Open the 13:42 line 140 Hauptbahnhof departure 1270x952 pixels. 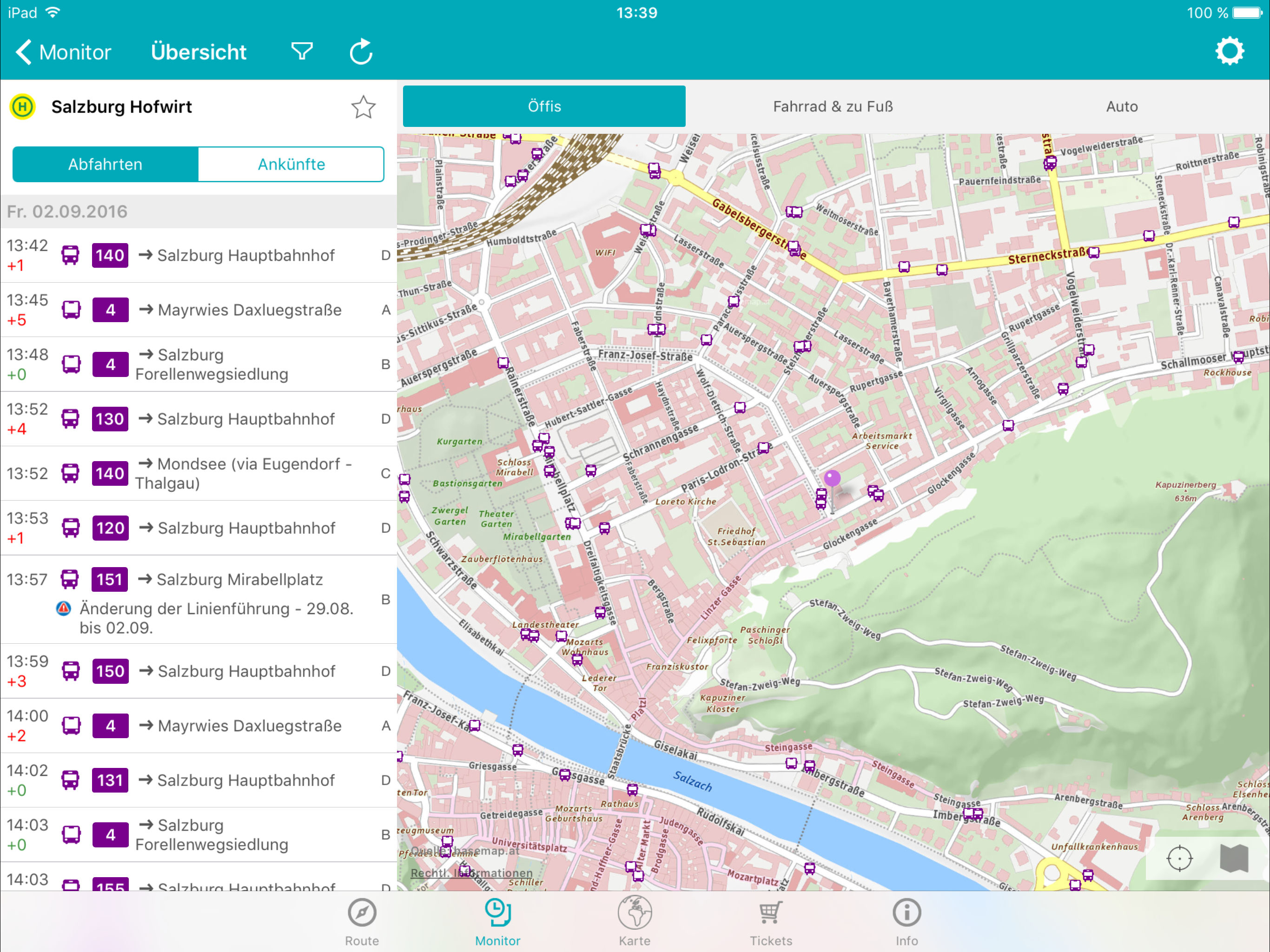(198, 255)
